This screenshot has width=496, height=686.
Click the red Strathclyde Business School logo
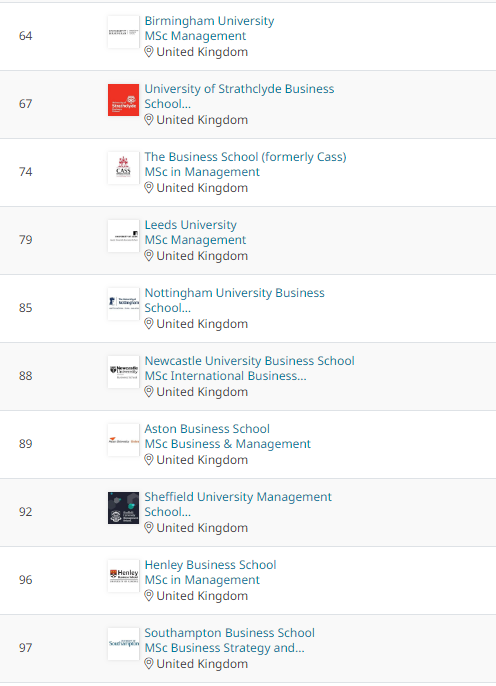tap(123, 100)
